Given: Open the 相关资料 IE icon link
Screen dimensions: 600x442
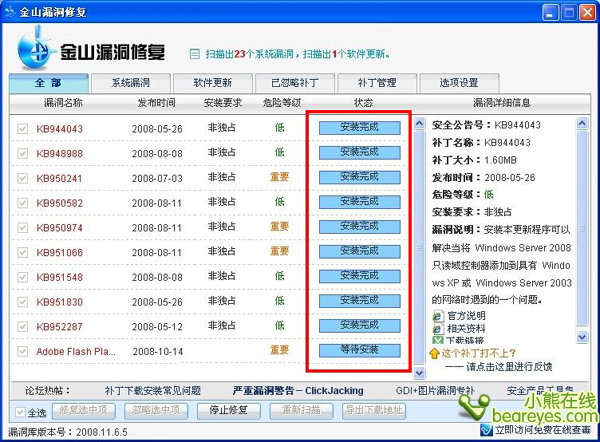Looking at the screenshot, I should pyautogui.click(x=437, y=329).
